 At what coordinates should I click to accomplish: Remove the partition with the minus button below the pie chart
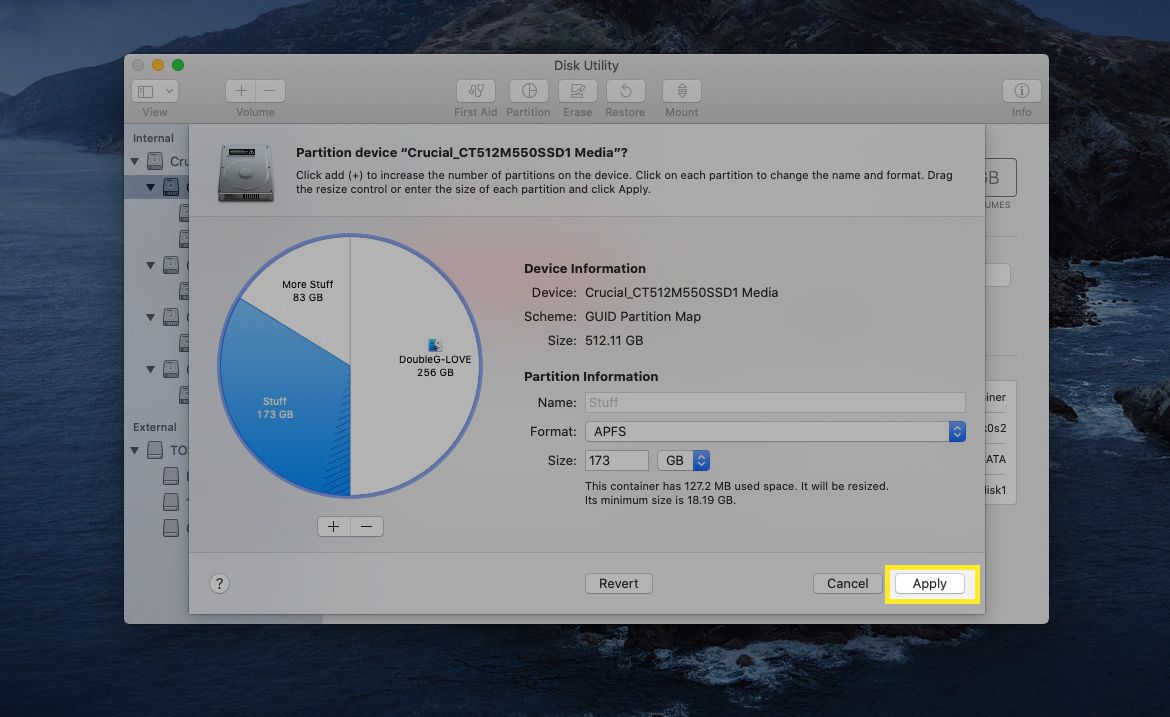tap(367, 526)
